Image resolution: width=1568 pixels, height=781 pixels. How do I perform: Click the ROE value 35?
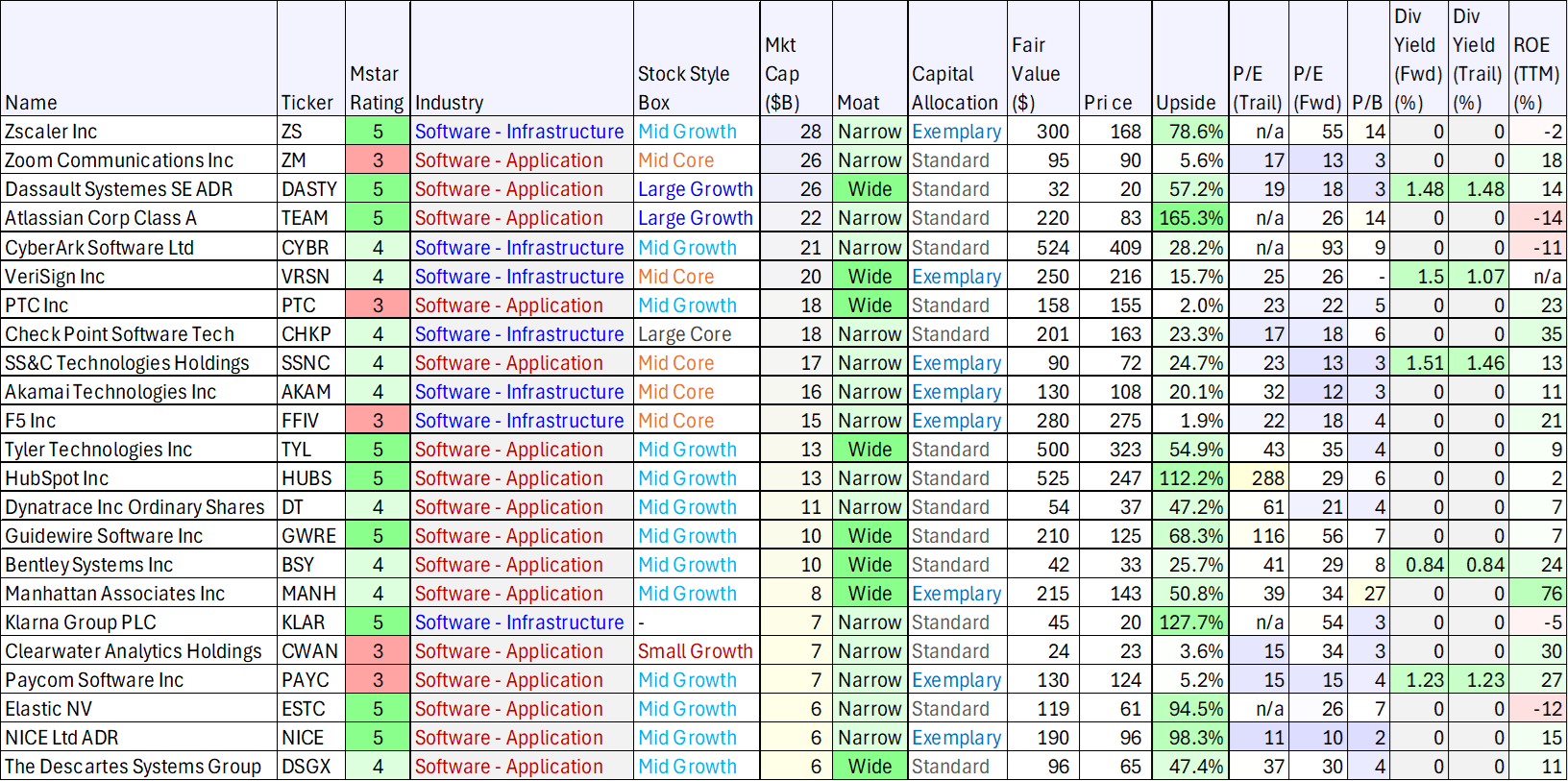[x=1537, y=333]
